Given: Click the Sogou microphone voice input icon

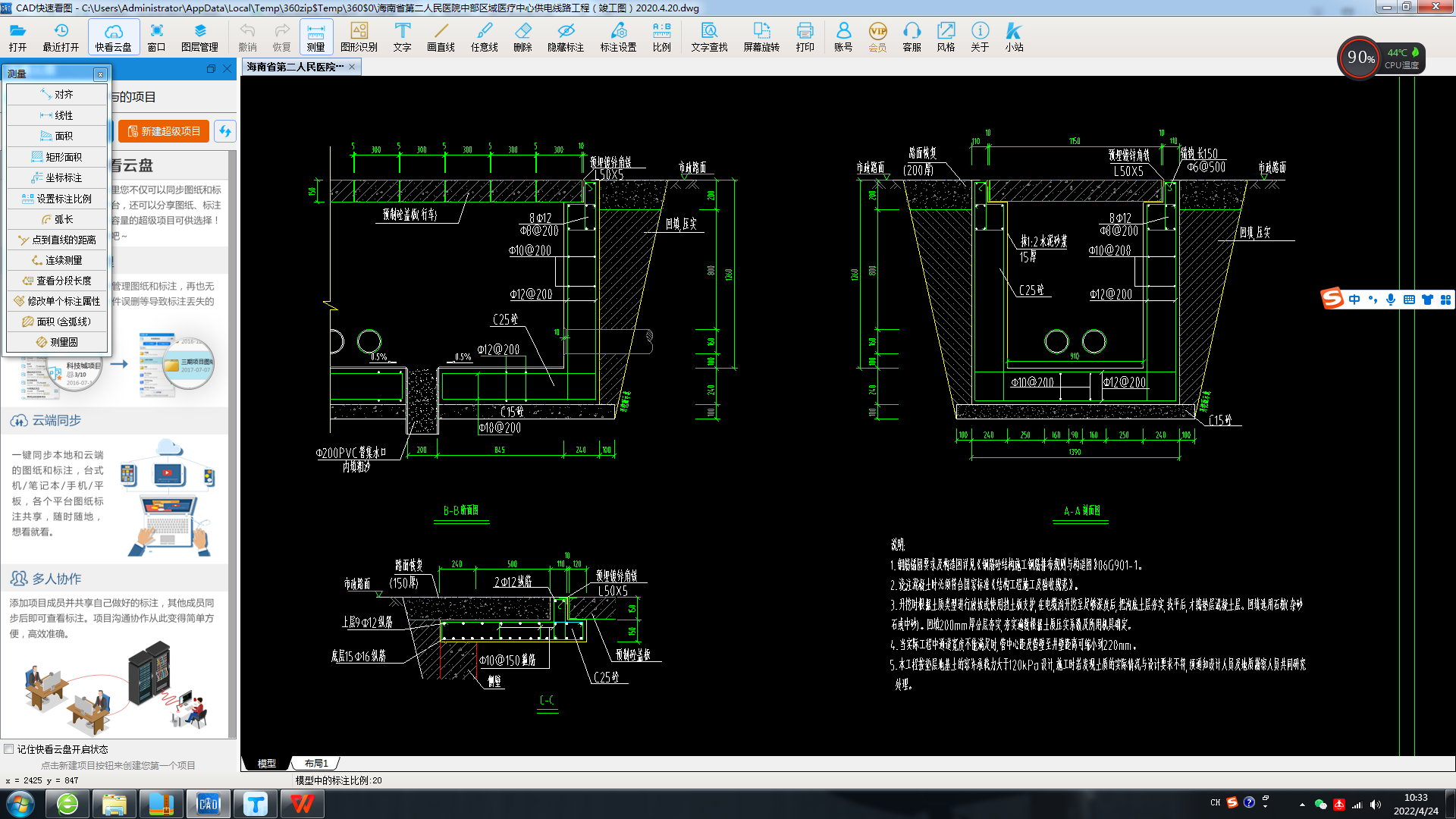Looking at the screenshot, I should coord(1391,300).
